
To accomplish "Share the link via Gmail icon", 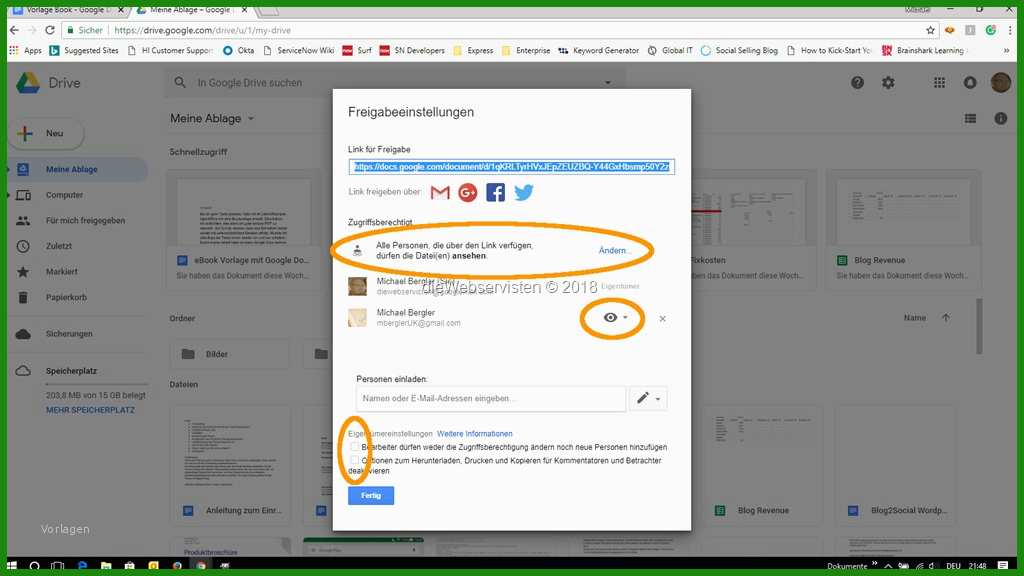I will pyautogui.click(x=439, y=193).
